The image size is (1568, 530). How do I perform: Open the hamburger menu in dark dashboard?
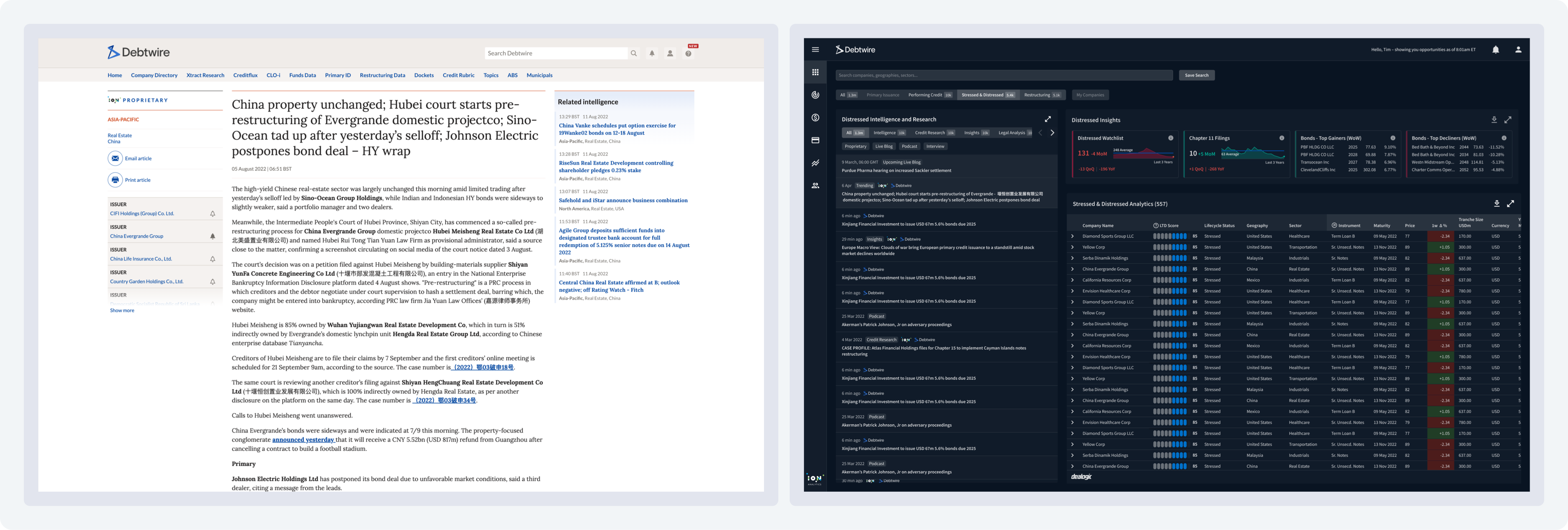815,50
